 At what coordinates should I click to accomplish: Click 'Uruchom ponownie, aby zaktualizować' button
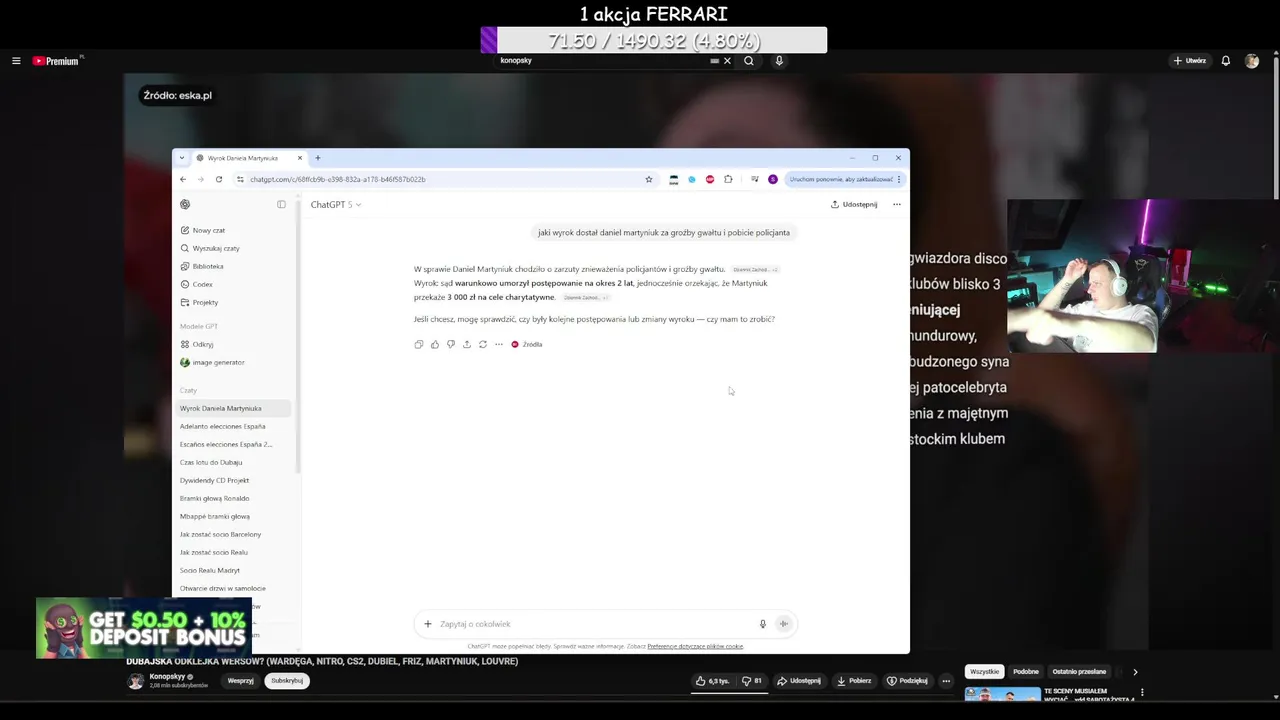[844, 179]
